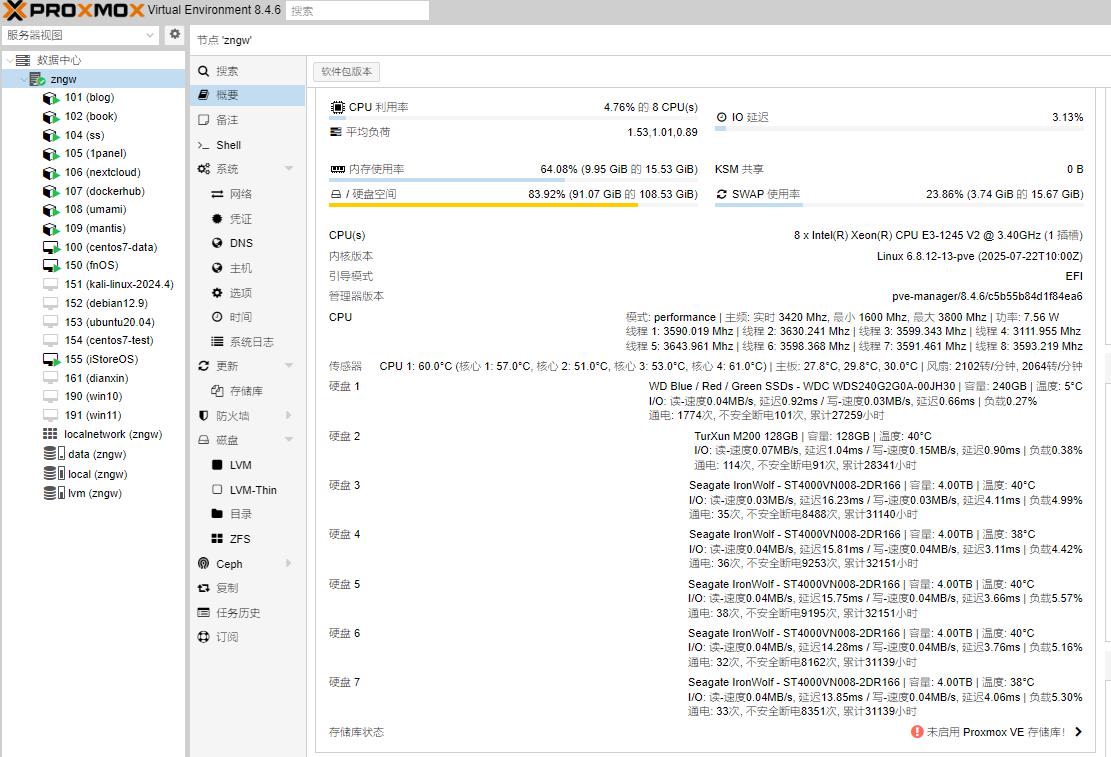Click the 软件包版本 button
This screenshot has height=757, width=1111.
346,72
